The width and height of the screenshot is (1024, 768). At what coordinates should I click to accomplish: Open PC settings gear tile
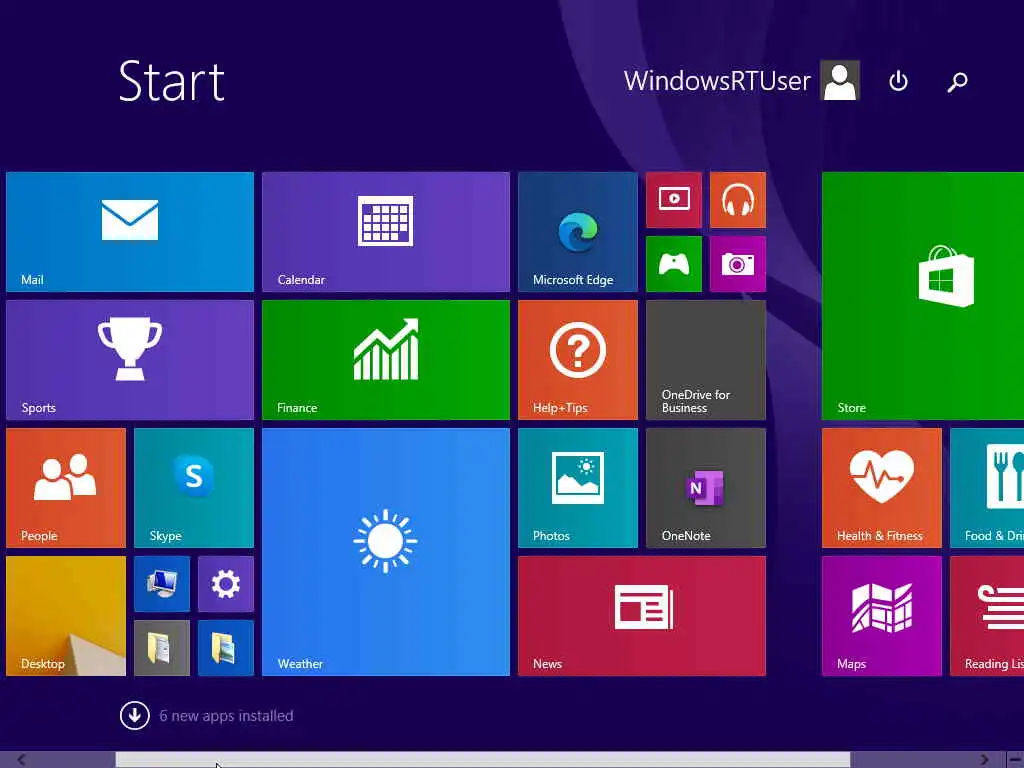[226, 584]
